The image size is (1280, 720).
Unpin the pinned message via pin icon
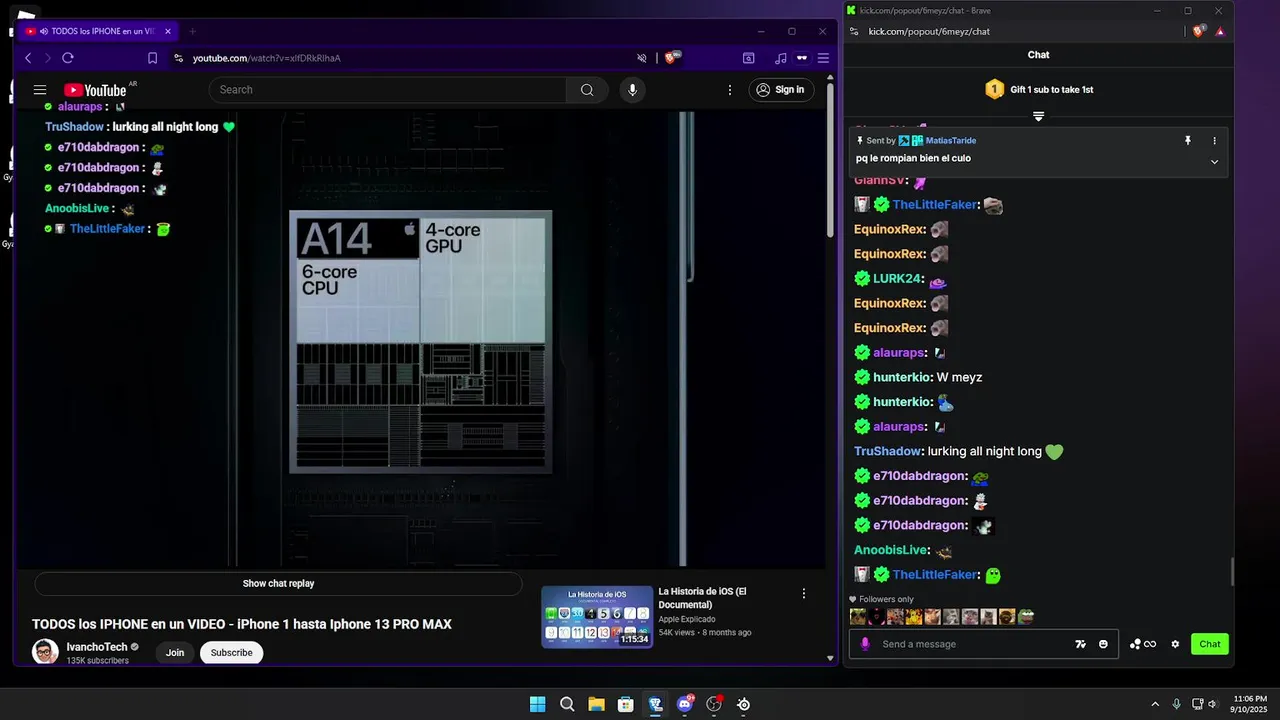(1188, 141)
